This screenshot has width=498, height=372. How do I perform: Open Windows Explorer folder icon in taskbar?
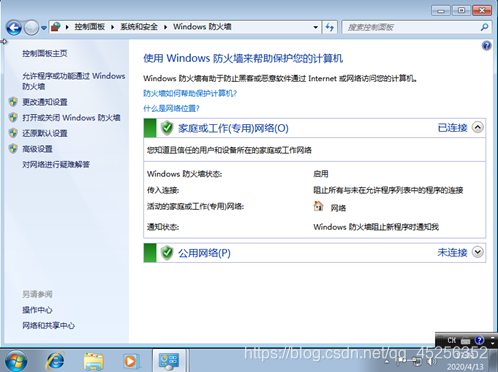(93, 361)
